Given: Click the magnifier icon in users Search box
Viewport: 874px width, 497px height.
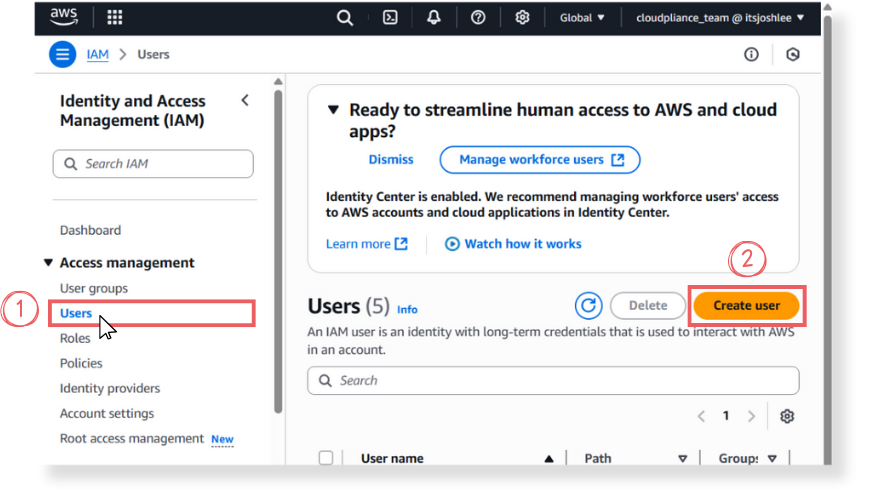Looking at the screenshot, I should coord(325,381).
